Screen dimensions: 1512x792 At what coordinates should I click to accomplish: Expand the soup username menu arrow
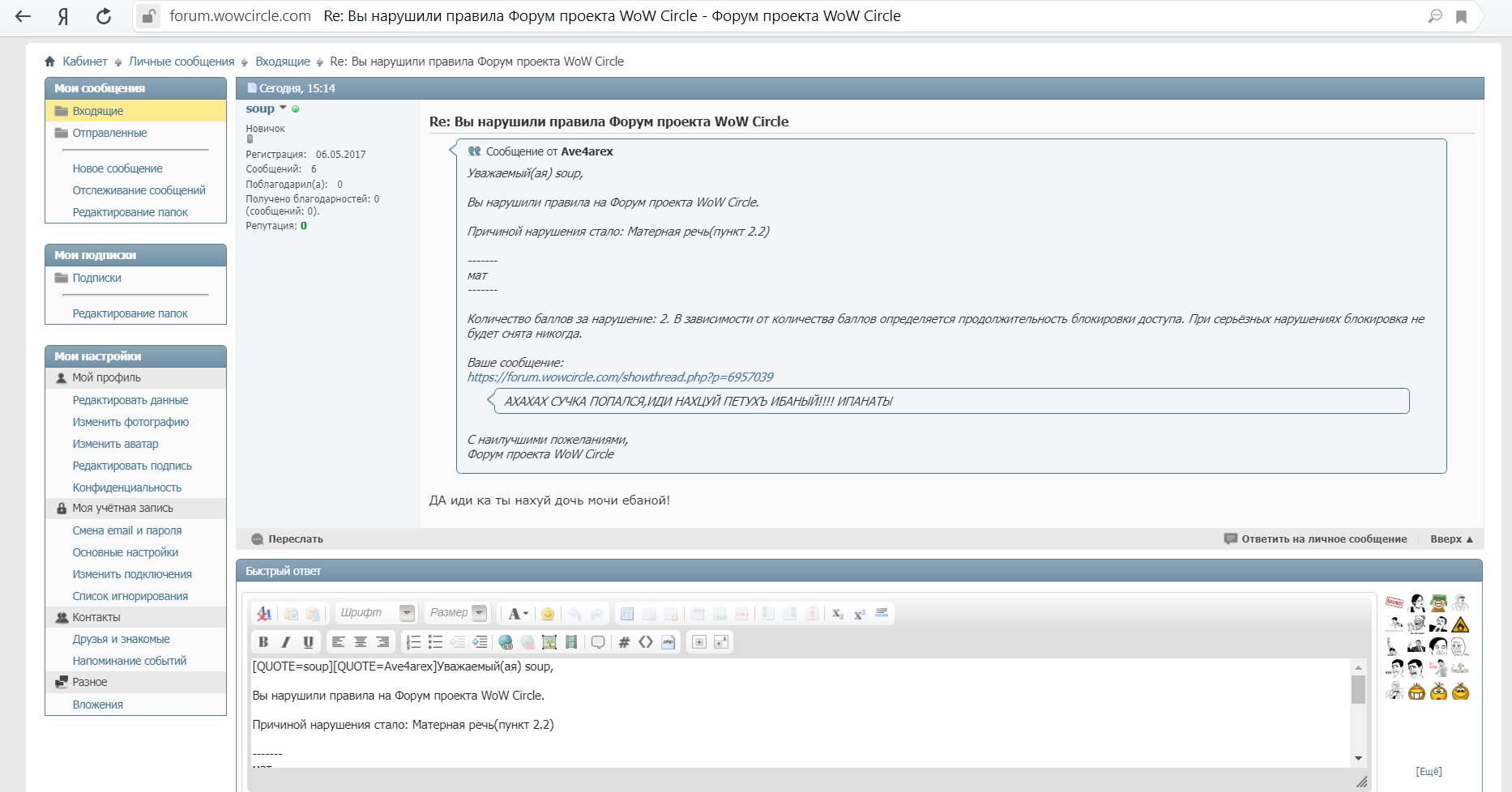[x=283, y=108]
